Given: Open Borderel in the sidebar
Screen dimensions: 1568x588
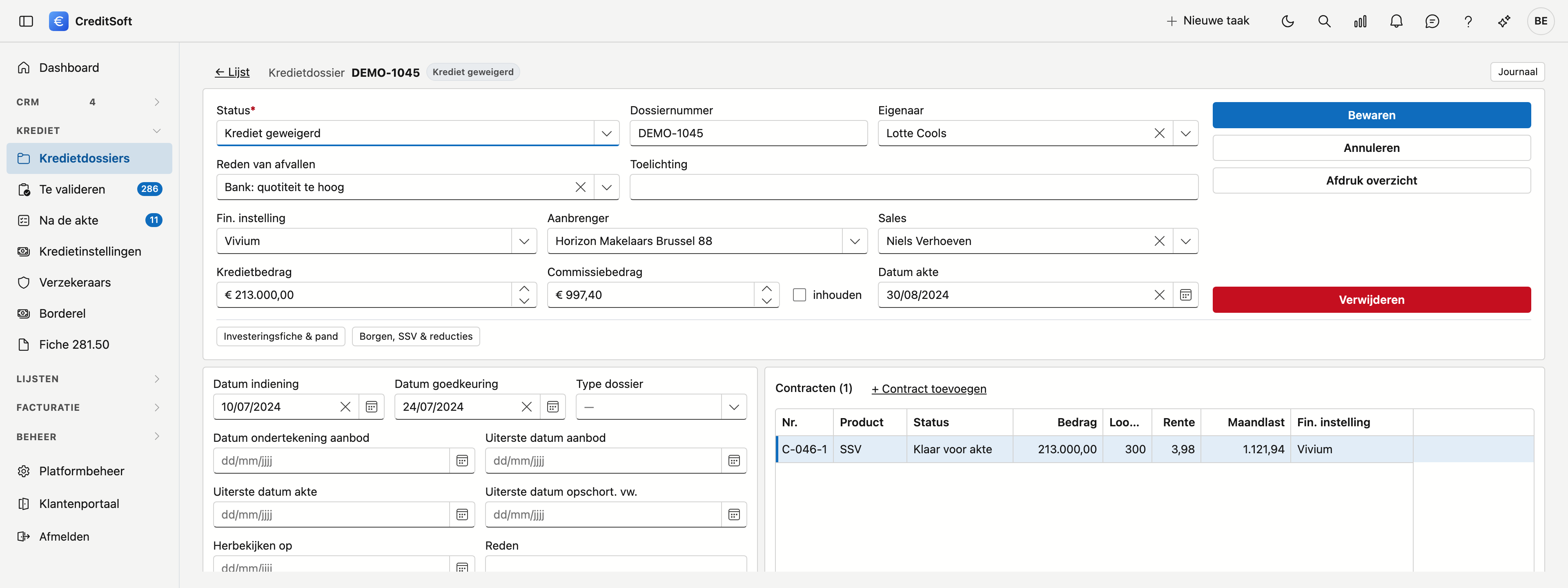Looking at the screenshot, I should pyautogui.click(x=89, y=314).
